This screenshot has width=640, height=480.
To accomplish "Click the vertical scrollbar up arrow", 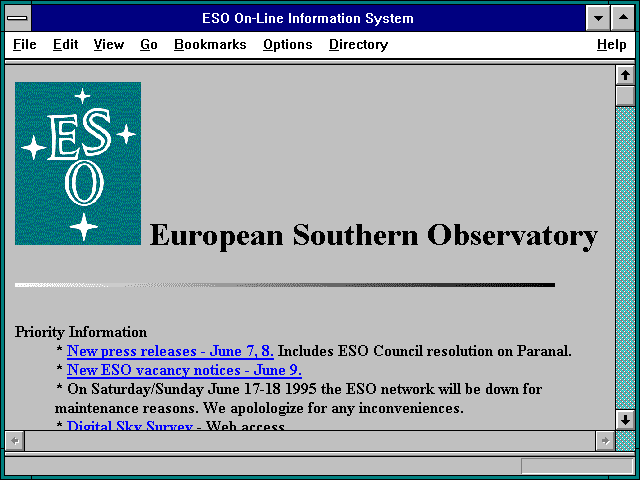I will 625,75.
